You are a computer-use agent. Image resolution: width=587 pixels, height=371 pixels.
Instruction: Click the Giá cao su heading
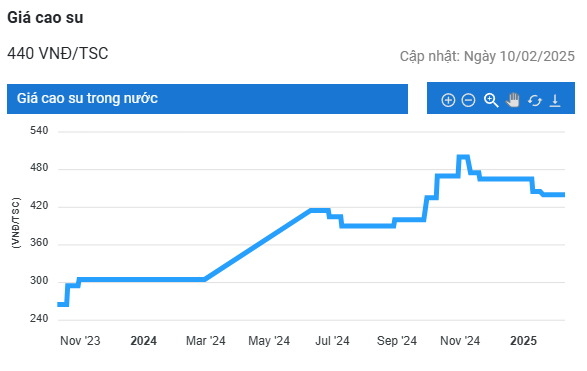click(x=45, y=18)
